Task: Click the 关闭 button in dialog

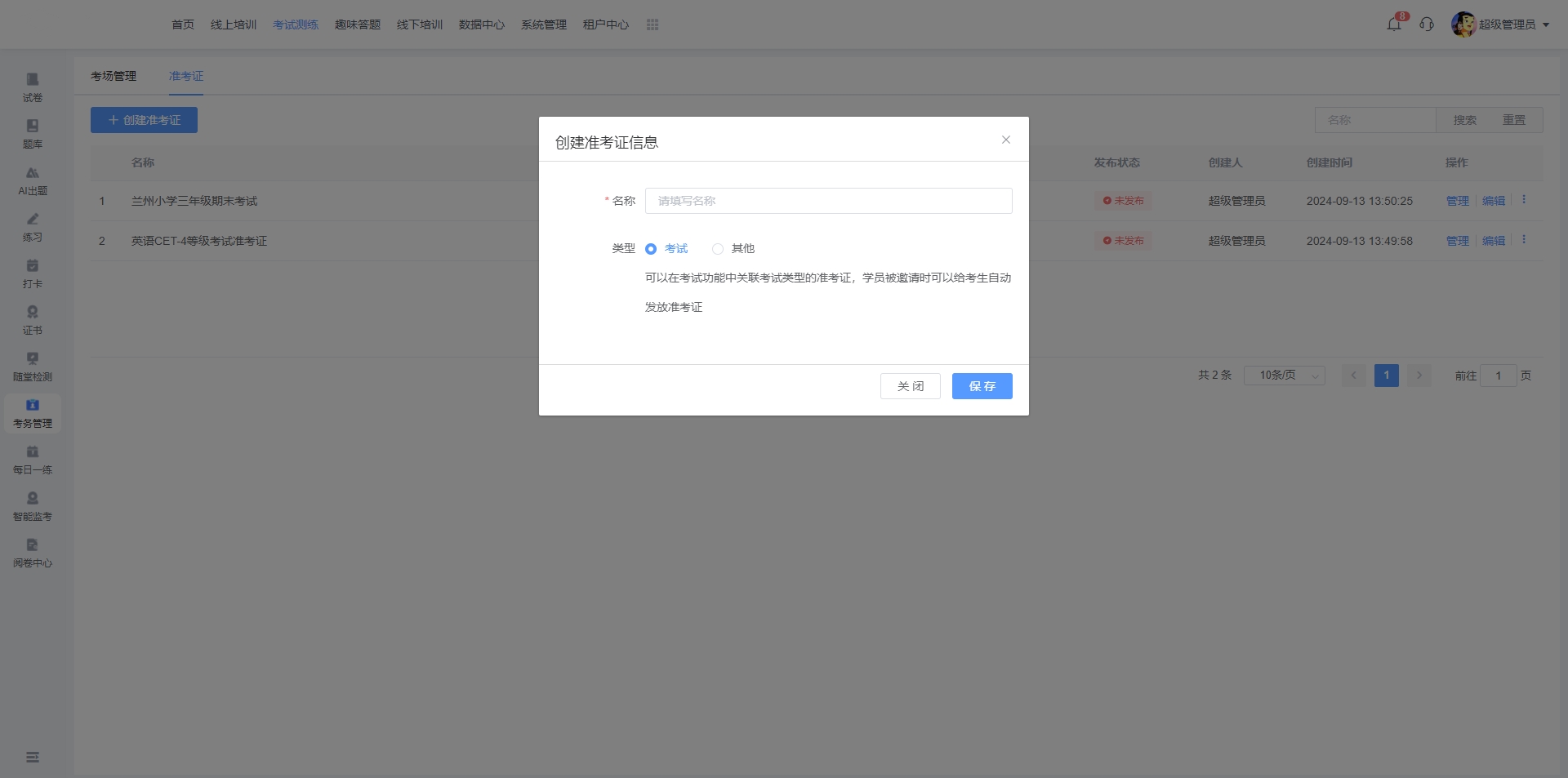Action: [x=910, y=386]
